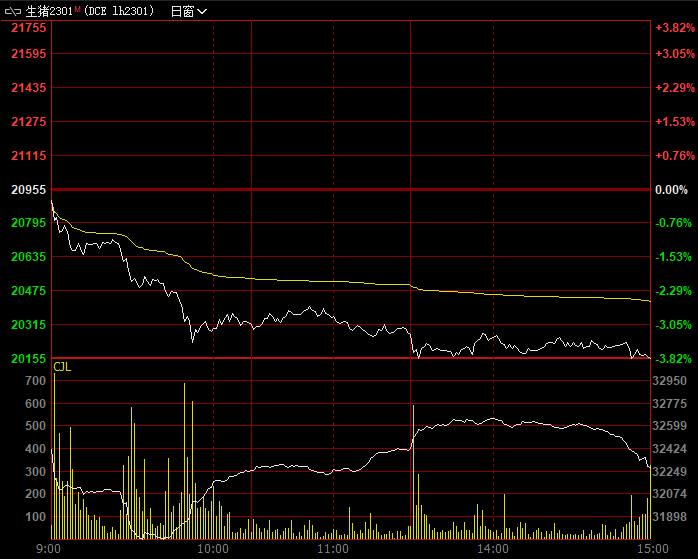Click the 11:00 time axis label
The image size is (698, 559).
(x=333, y=549)
